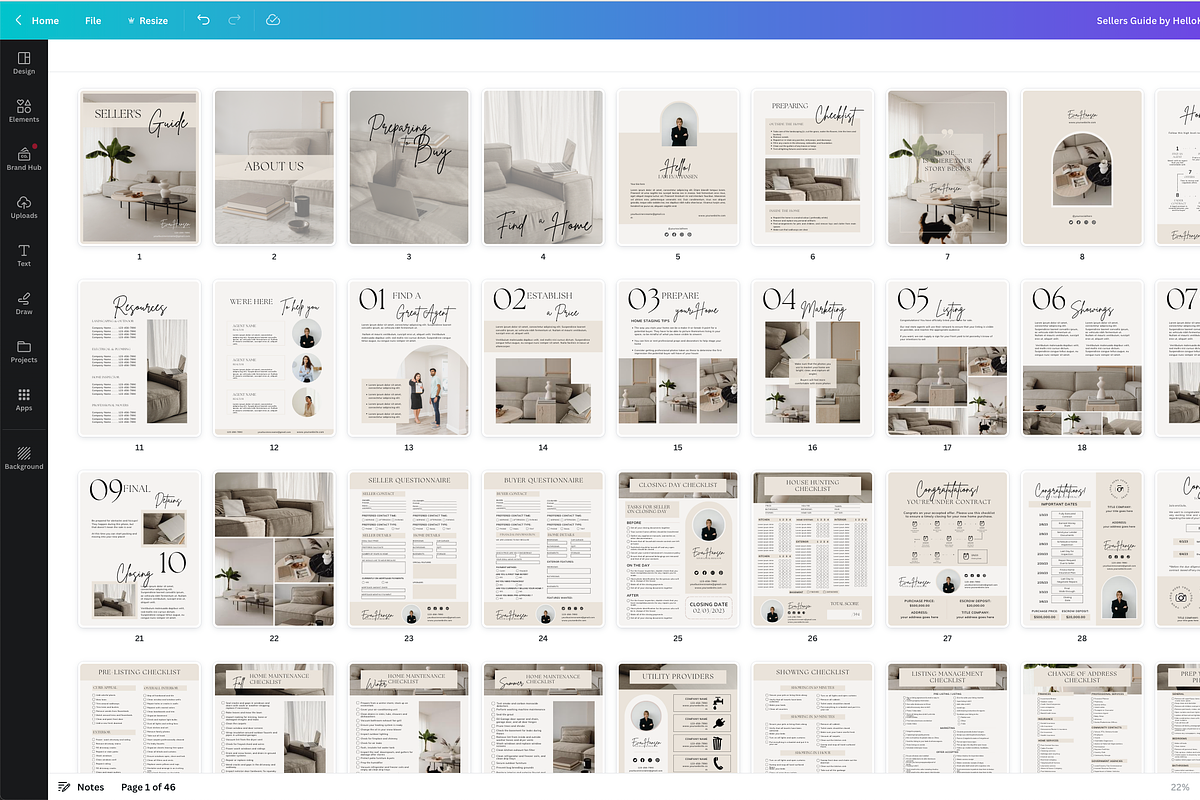Select the Change of Address Checklist thumbnail

pyautogui.click(x=1081, y=718)
